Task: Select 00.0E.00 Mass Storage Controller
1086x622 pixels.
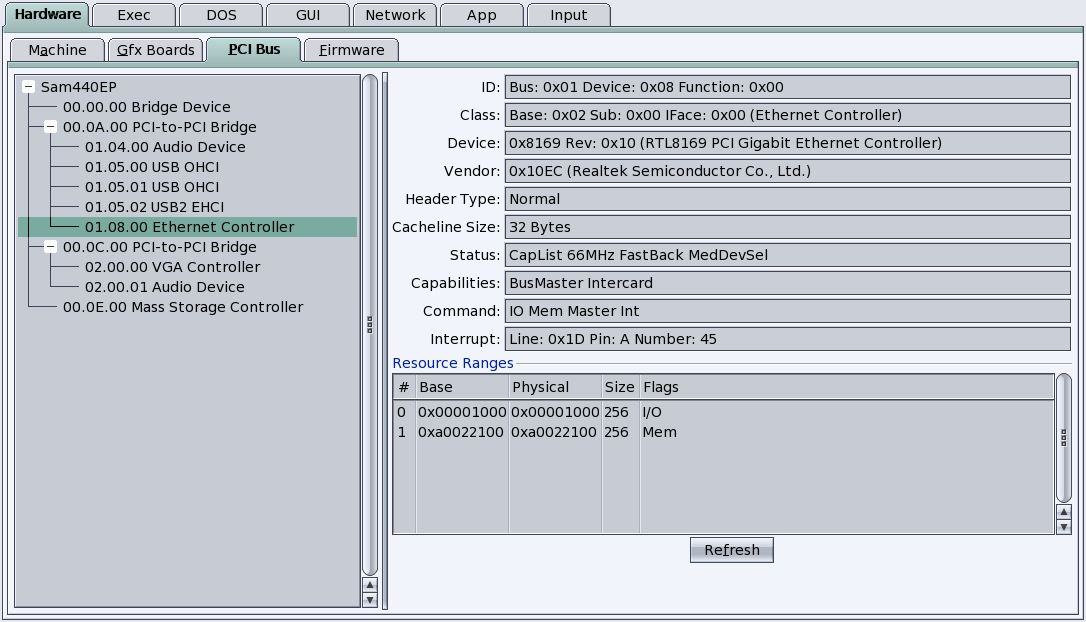Action: pos(182,307)
